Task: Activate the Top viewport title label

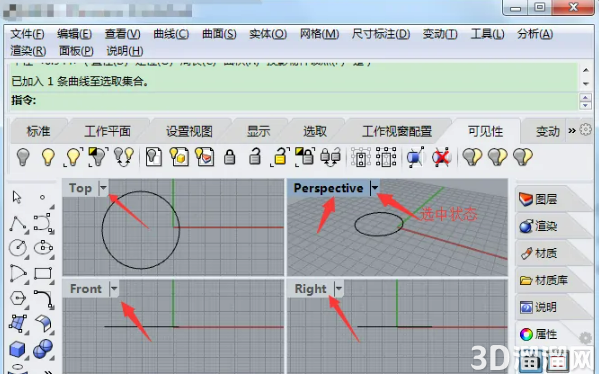Action: click(x=81, y=188)
